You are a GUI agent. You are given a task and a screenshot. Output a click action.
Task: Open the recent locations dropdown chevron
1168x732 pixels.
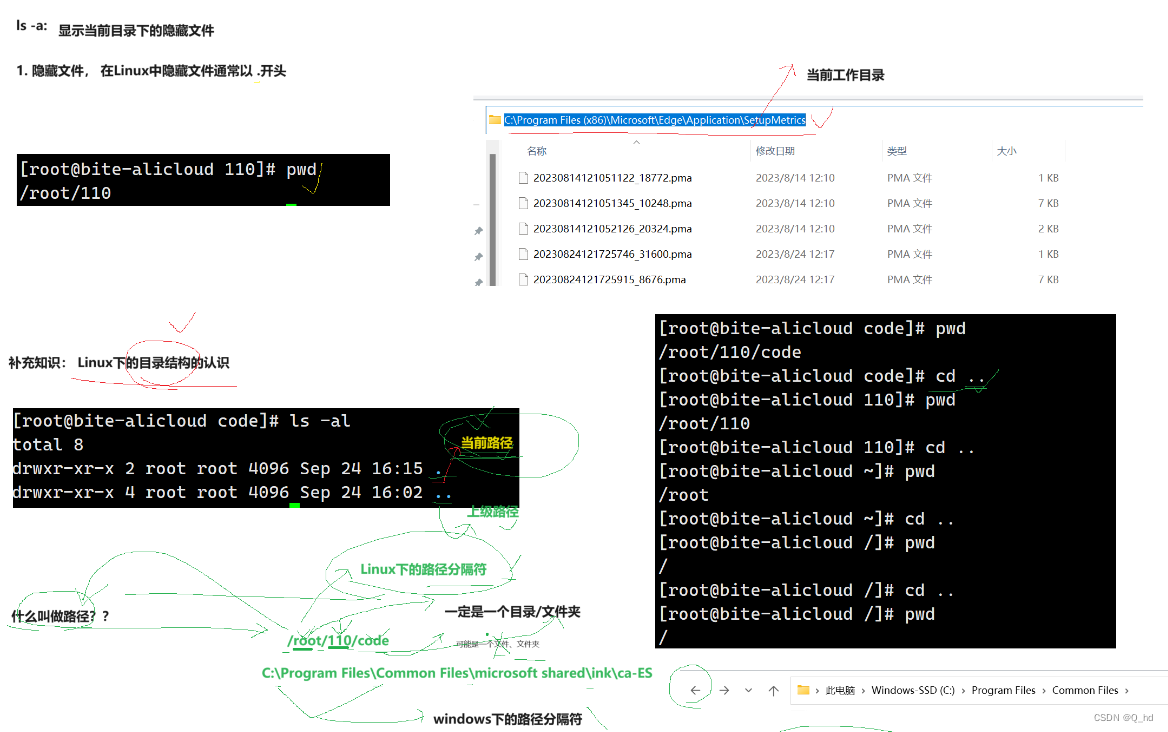(749, 690)
